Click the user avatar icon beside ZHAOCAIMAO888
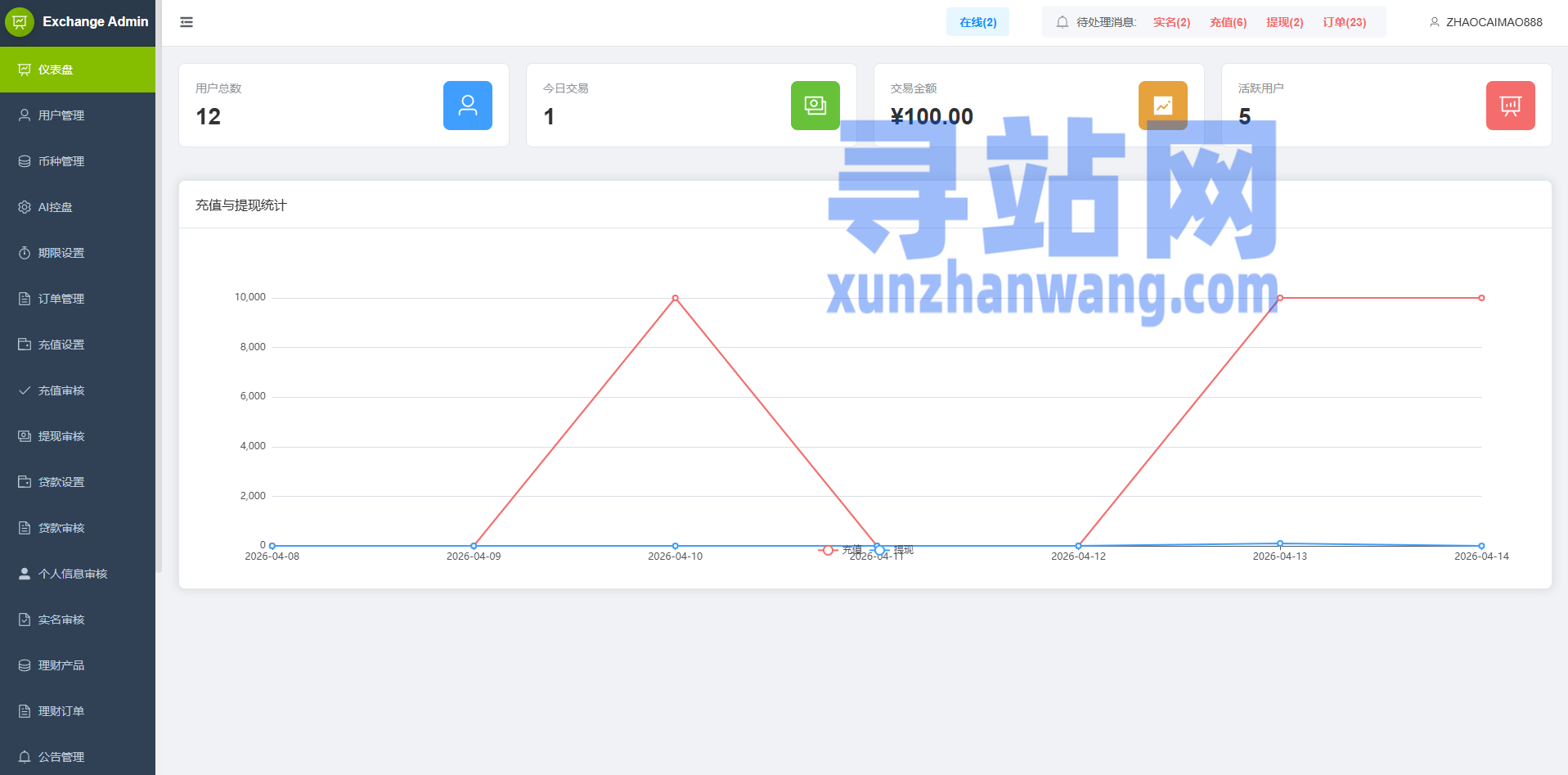The image size is (1568, 775). pyautogui.click(x=1434, y=22)
